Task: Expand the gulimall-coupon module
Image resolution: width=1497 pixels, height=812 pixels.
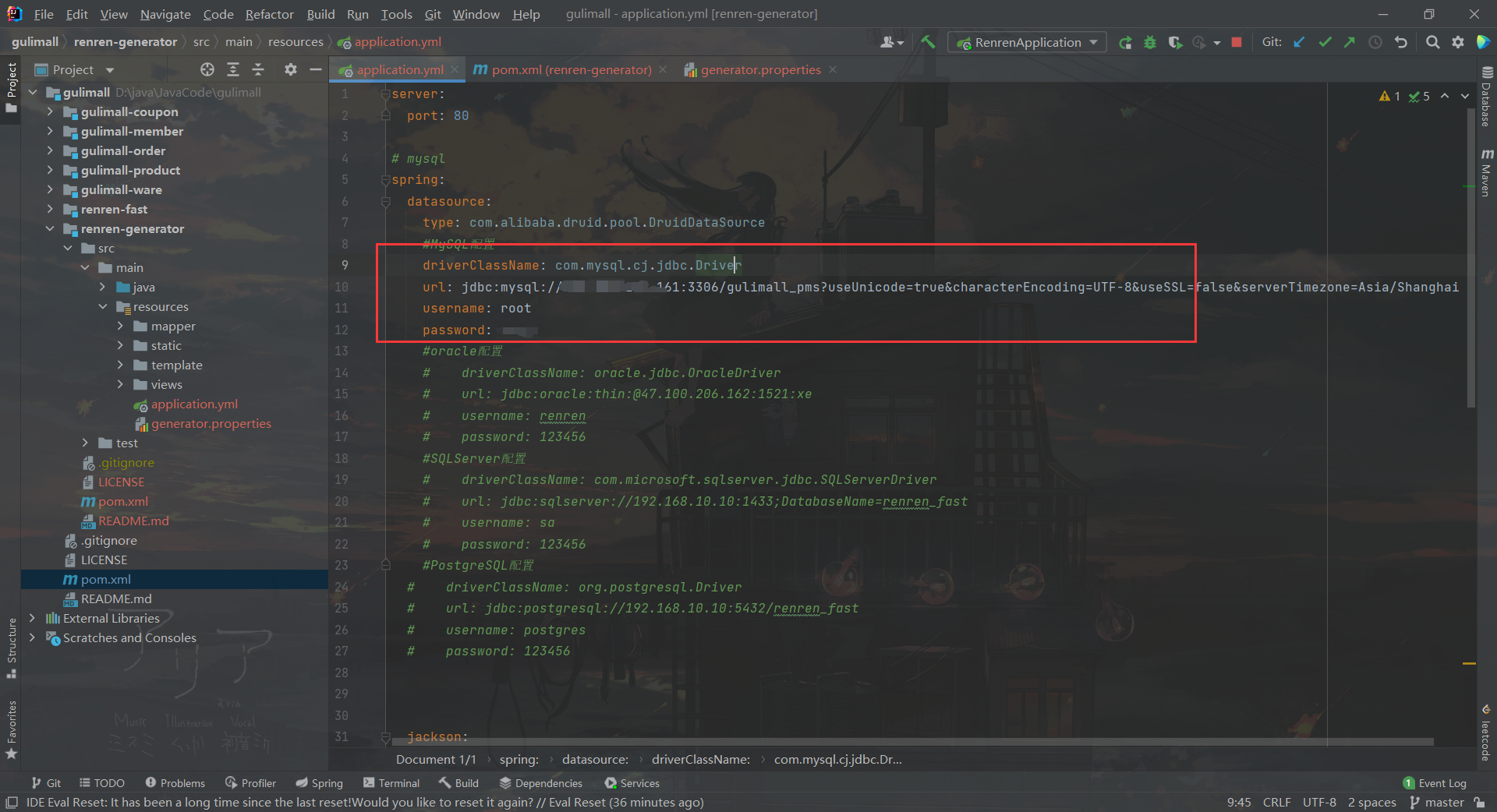Action: 50,111
